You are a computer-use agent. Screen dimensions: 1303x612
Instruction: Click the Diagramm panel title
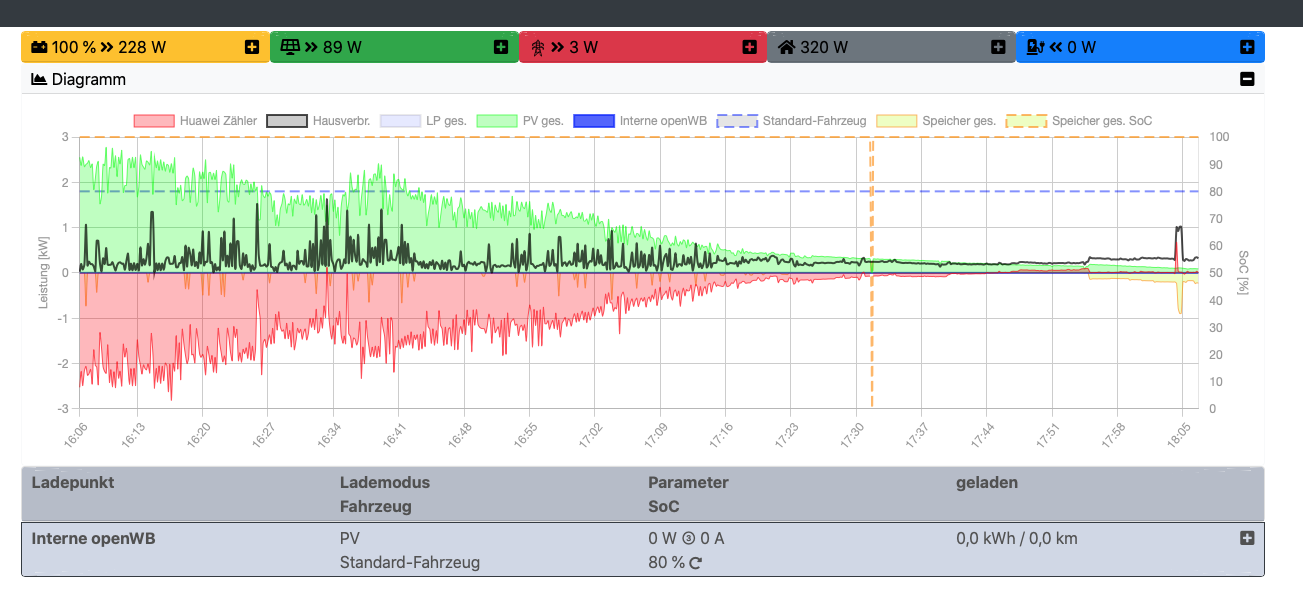[x=89, y=79]
